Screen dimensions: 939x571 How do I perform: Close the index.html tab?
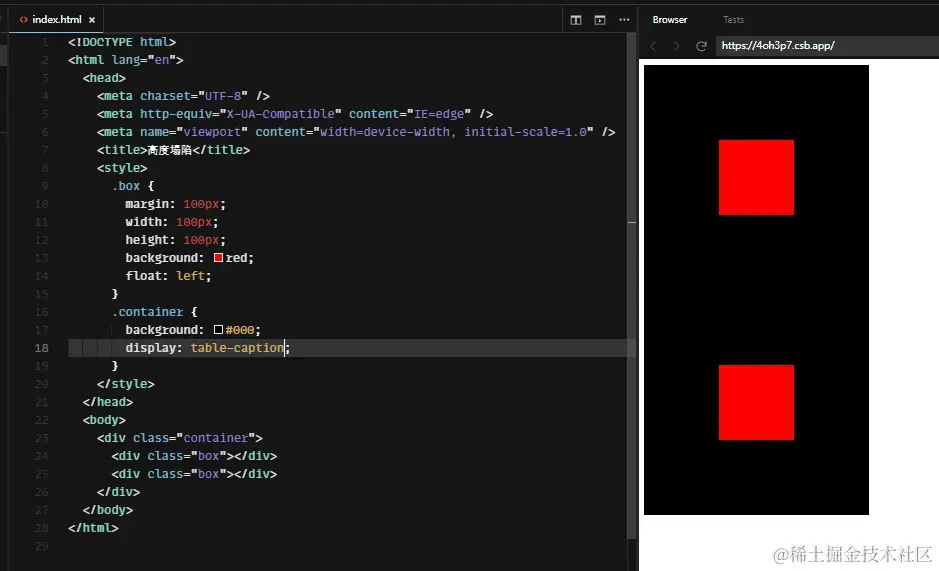coord(92,20)
